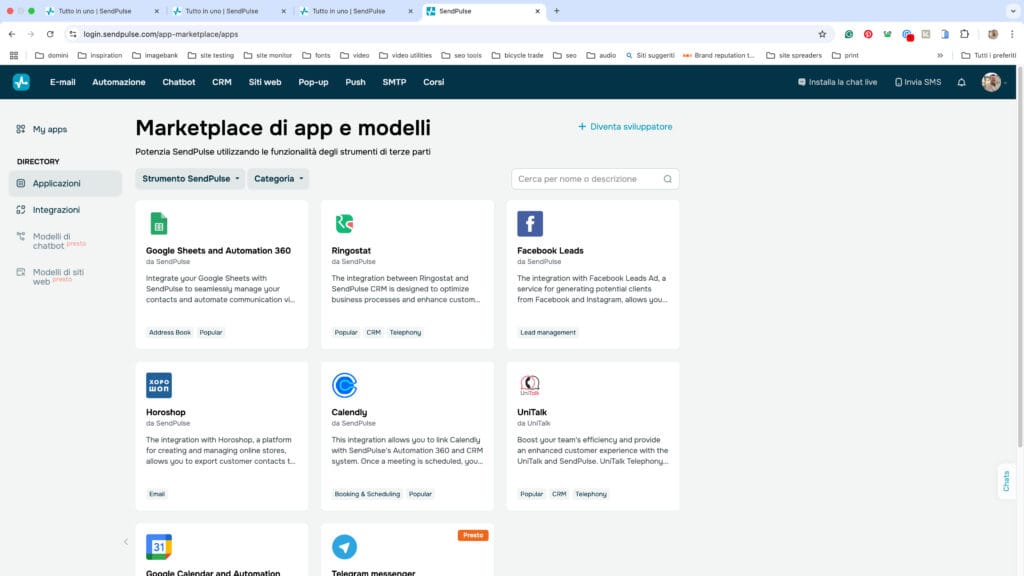Click the Telegram messenger icon
This screenshot has height=576, width=1024.
pos(344,547)
